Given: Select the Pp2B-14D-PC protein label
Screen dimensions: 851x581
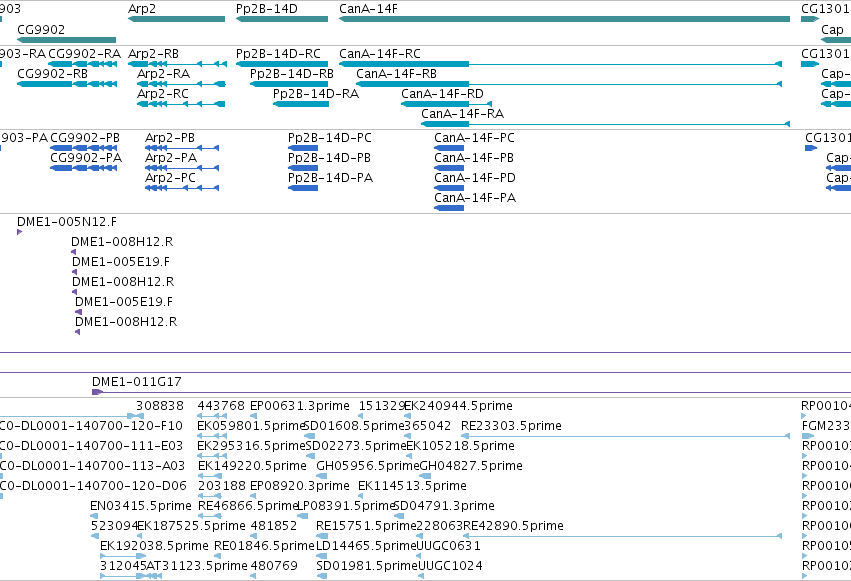Looking at the screenshot, I should click(330, 137).
